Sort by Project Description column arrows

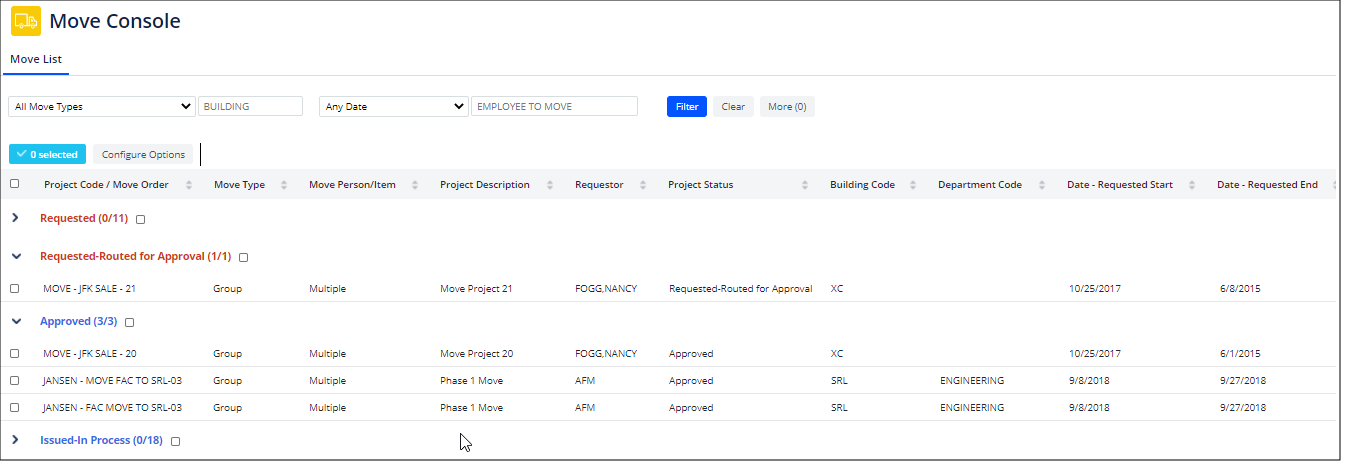tap(550, 185)
